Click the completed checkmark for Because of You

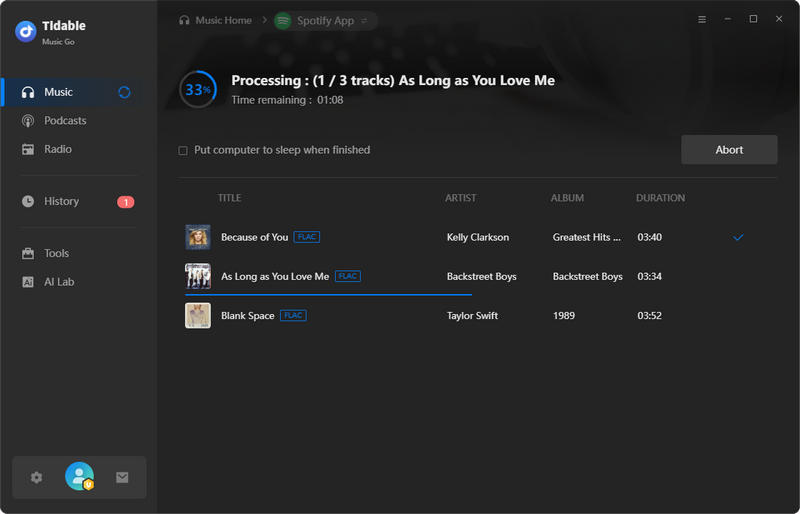click(x=738, y=237)
